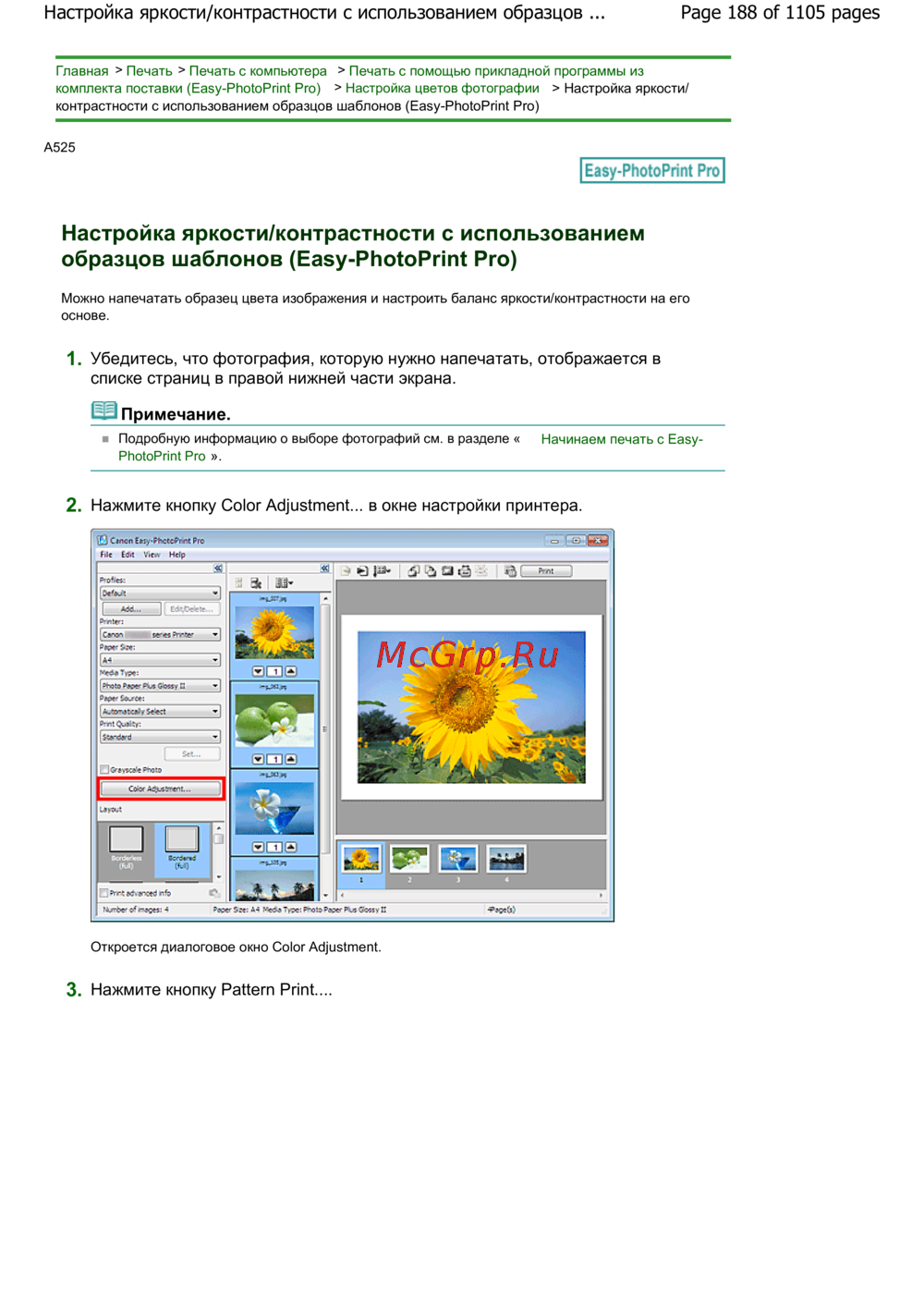924x1308 pixels.
Task: Open the Paper Size dropdown
Action: [x=160, y=660]
